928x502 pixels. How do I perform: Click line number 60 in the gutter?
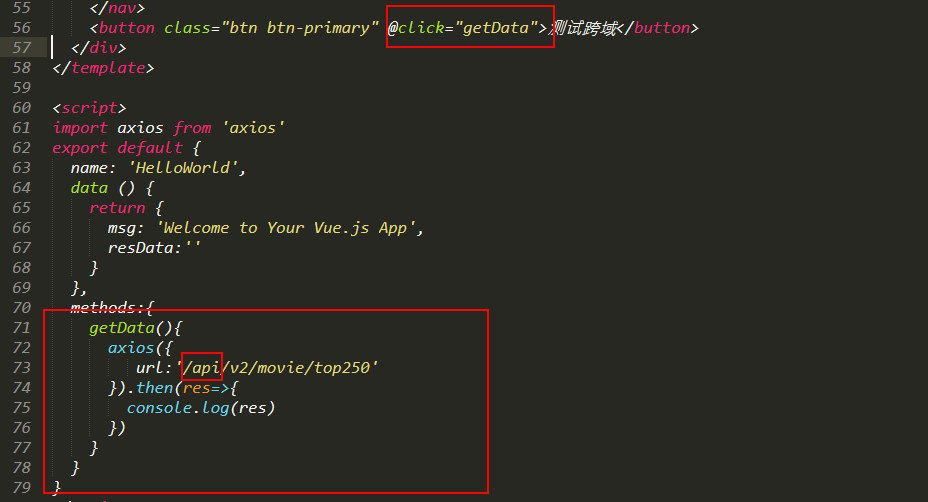[x=21, y=108]
